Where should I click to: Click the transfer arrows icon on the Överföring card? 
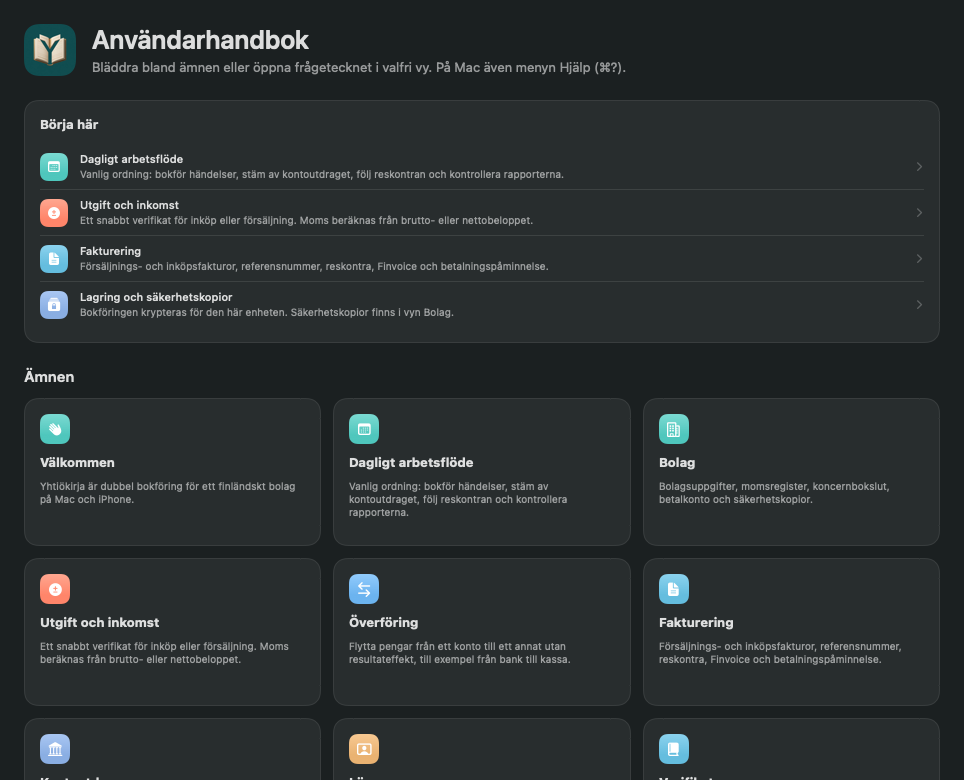pos(364,589)
